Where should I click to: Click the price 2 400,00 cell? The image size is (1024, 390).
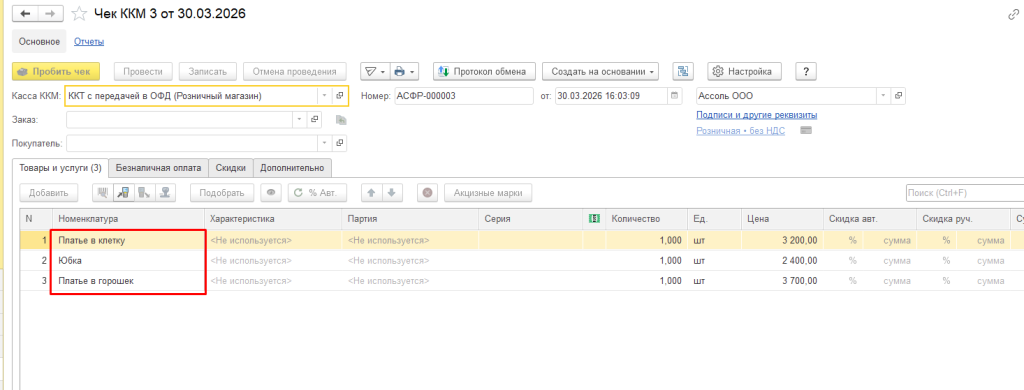tap(782, 261)
